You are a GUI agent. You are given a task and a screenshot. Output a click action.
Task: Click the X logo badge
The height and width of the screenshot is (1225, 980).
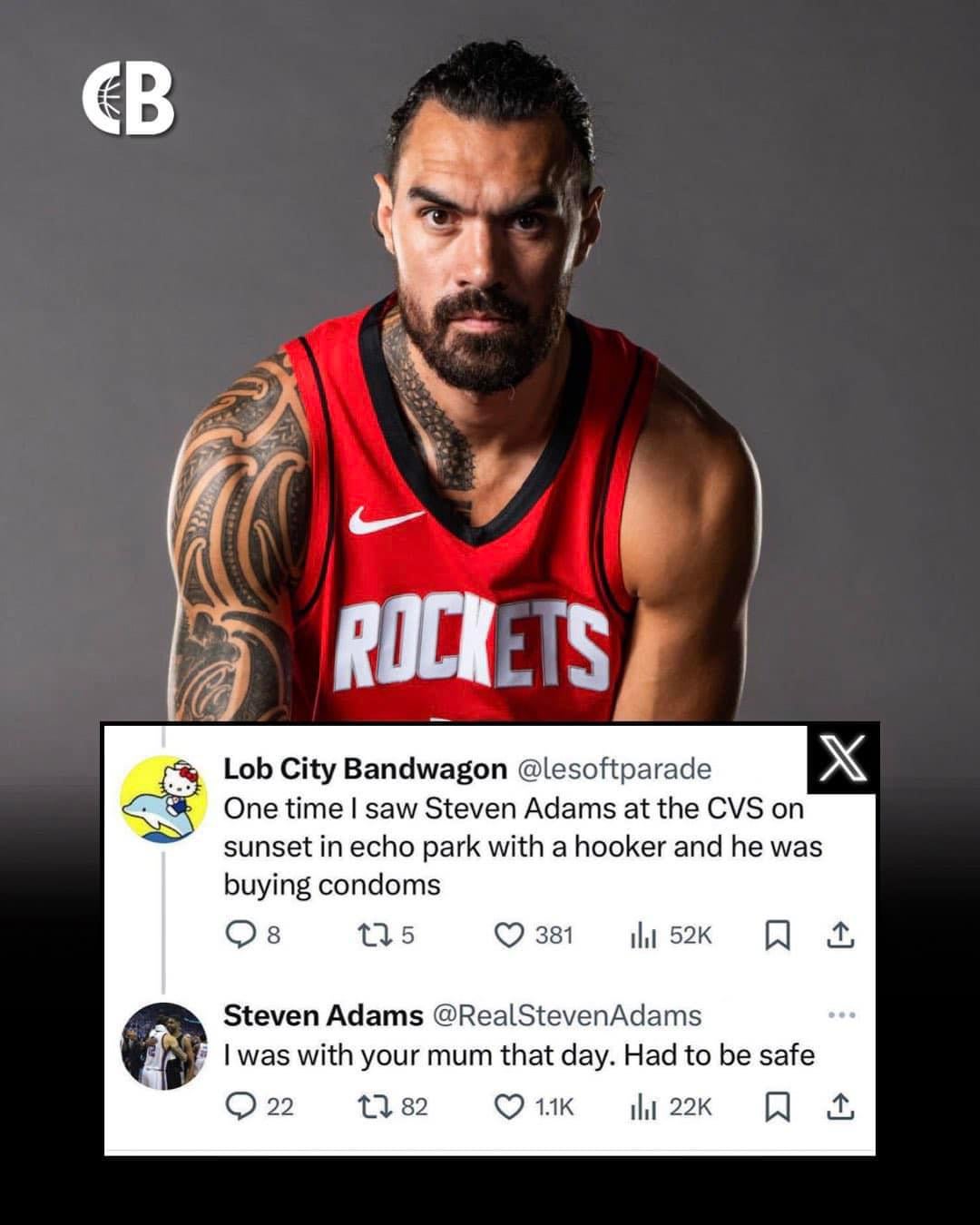[842, 759]
